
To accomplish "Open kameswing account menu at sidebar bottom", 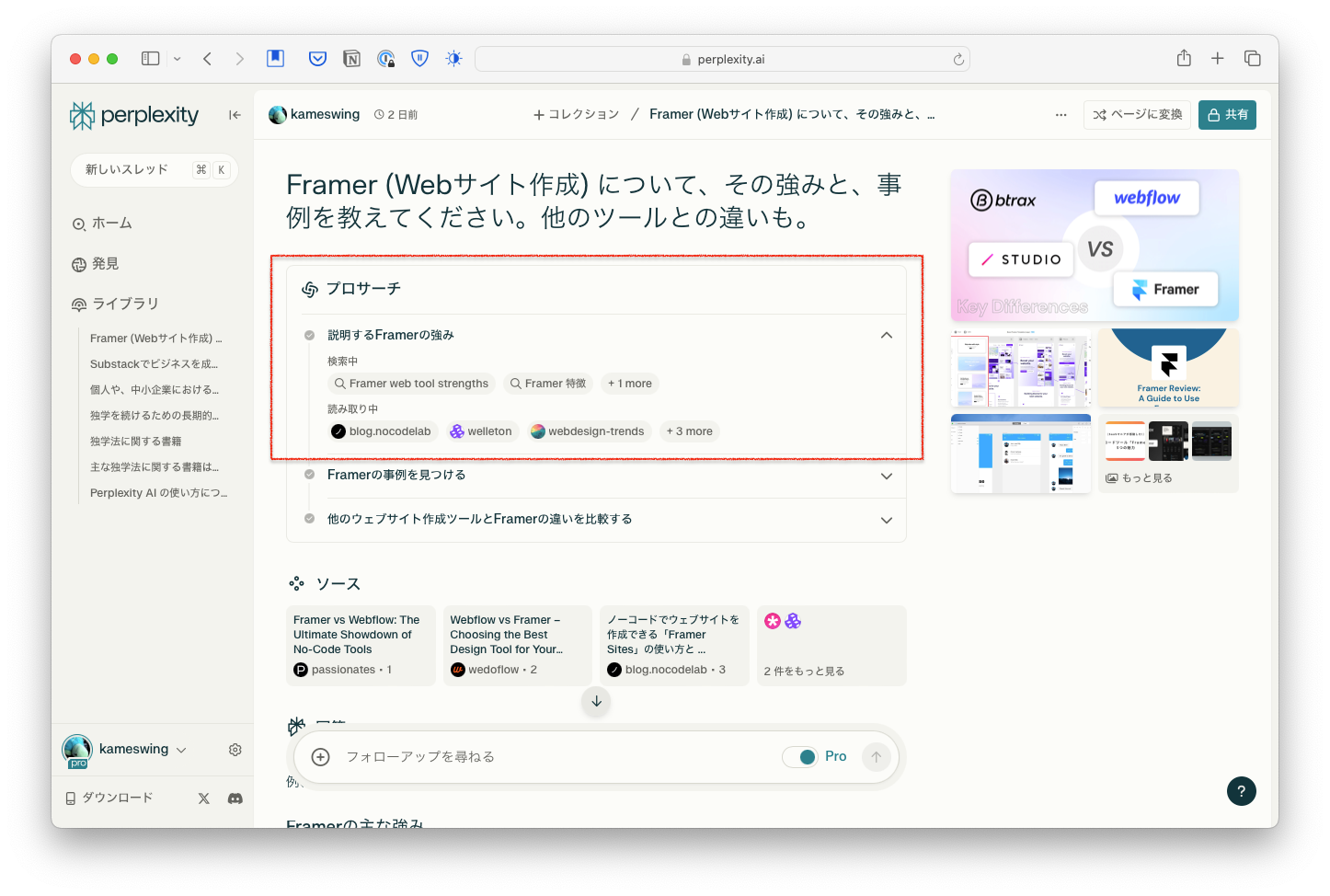I will click(x=124, y=750).
